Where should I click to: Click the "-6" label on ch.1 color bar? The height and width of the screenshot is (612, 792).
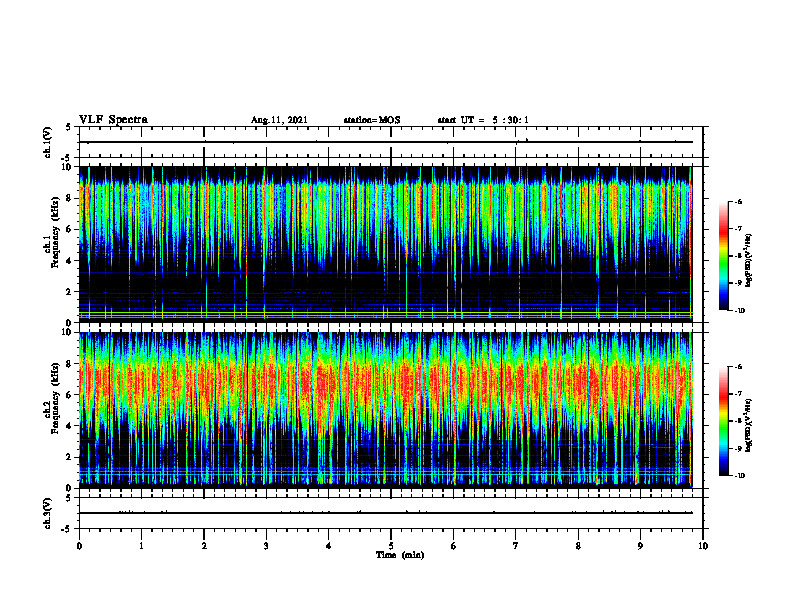(738, 202)
